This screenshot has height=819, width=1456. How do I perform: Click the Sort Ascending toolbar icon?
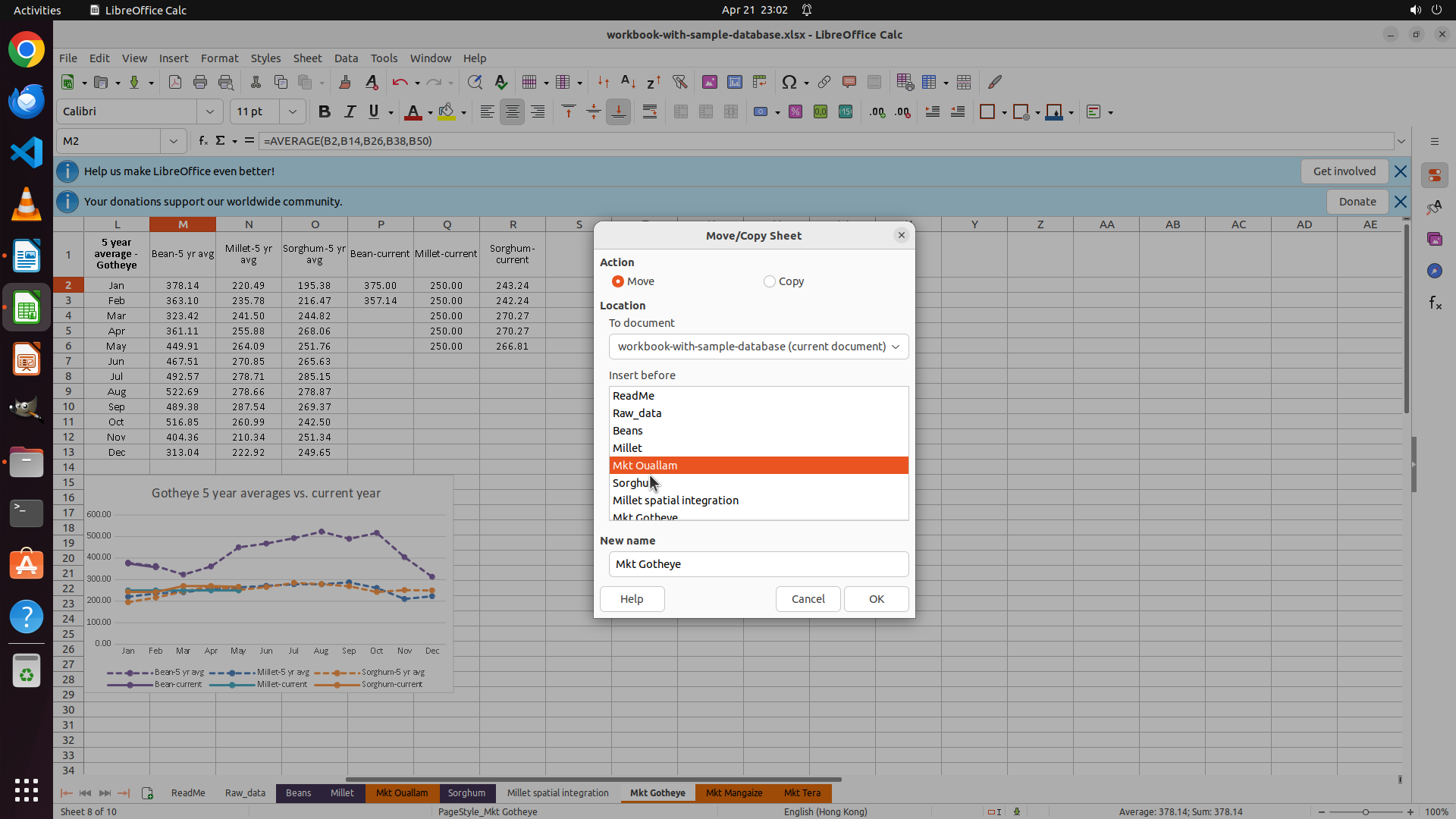628,82
